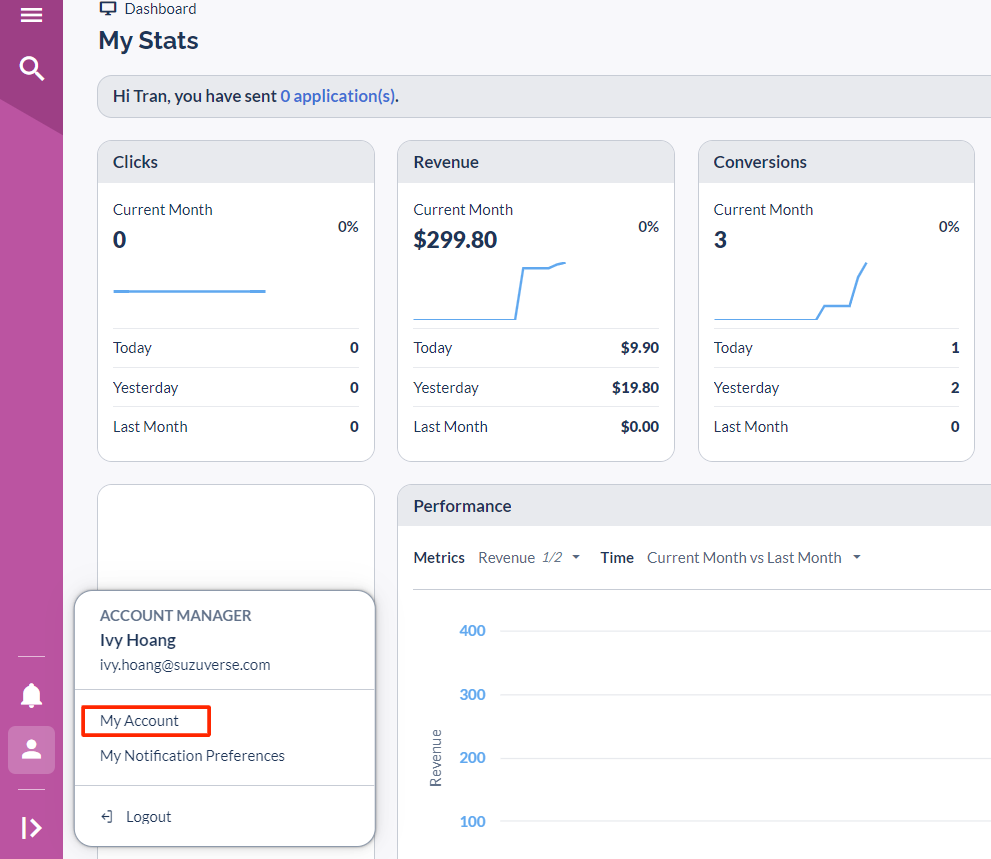Open the notifications bell icon
The width and height of the screenshot is (991, 859).
pyautogui.click(x=32, y=694)
